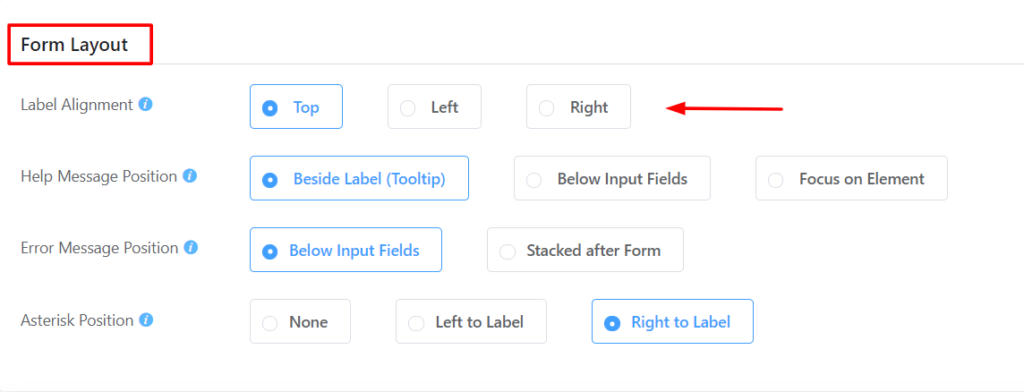1024x392 pixels.
Task: Click the Label Alignment setting label text
Action: pos(77,105)
